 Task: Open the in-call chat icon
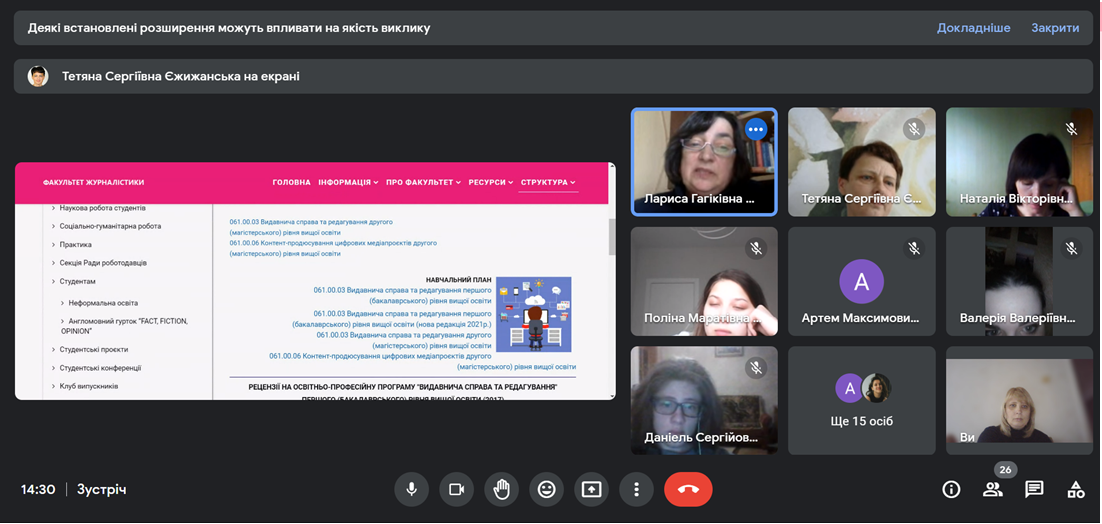(x=1034, y=490)
